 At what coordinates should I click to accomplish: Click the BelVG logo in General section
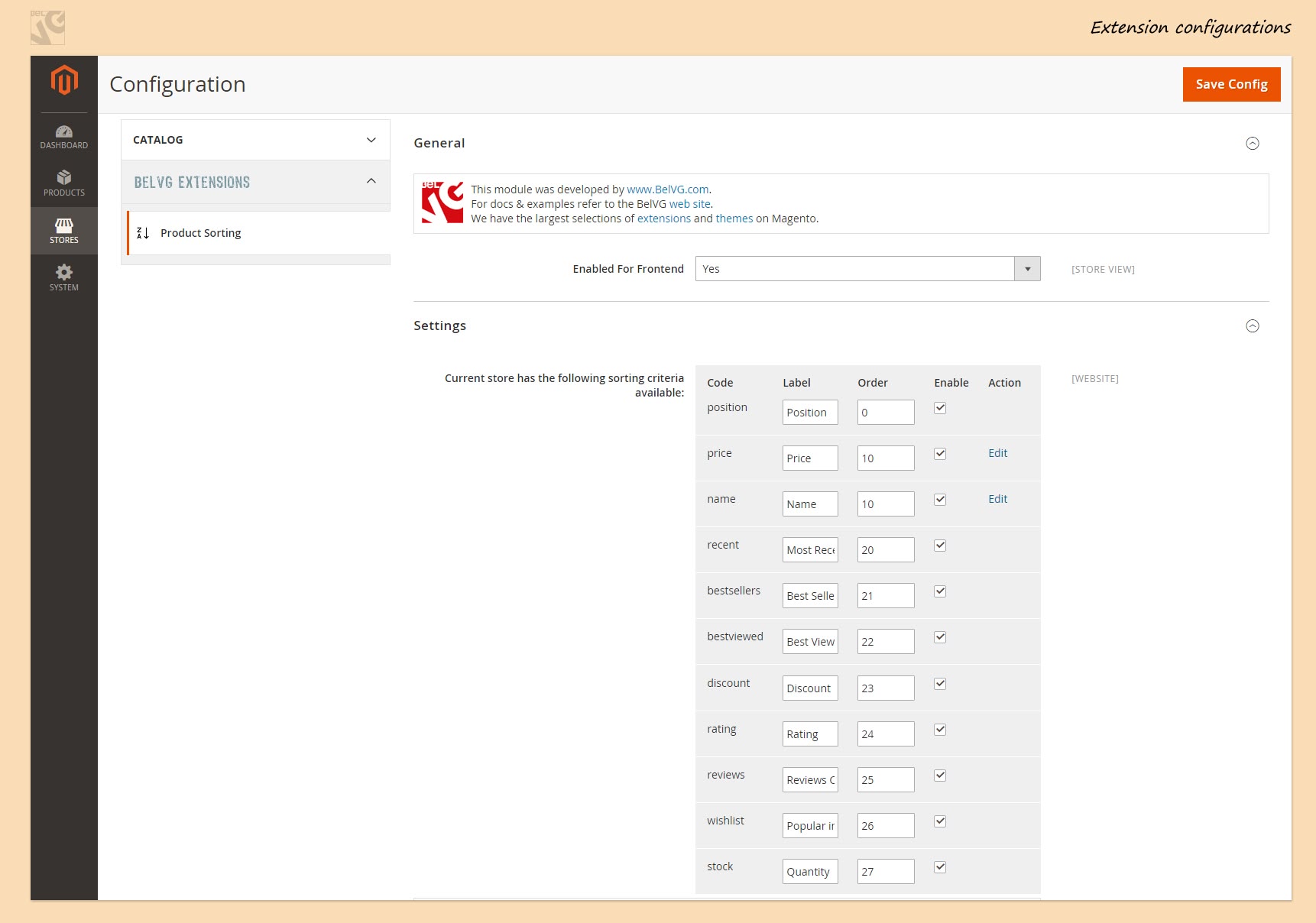(x=442, y=202)
